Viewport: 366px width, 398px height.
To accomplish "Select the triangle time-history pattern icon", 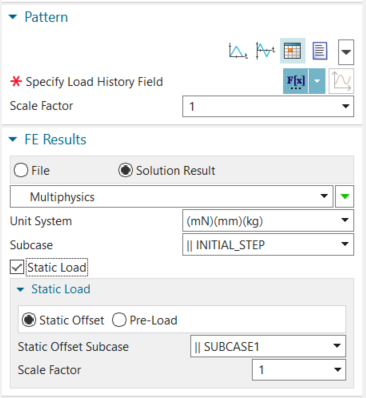I will click(x=238, y=51).
